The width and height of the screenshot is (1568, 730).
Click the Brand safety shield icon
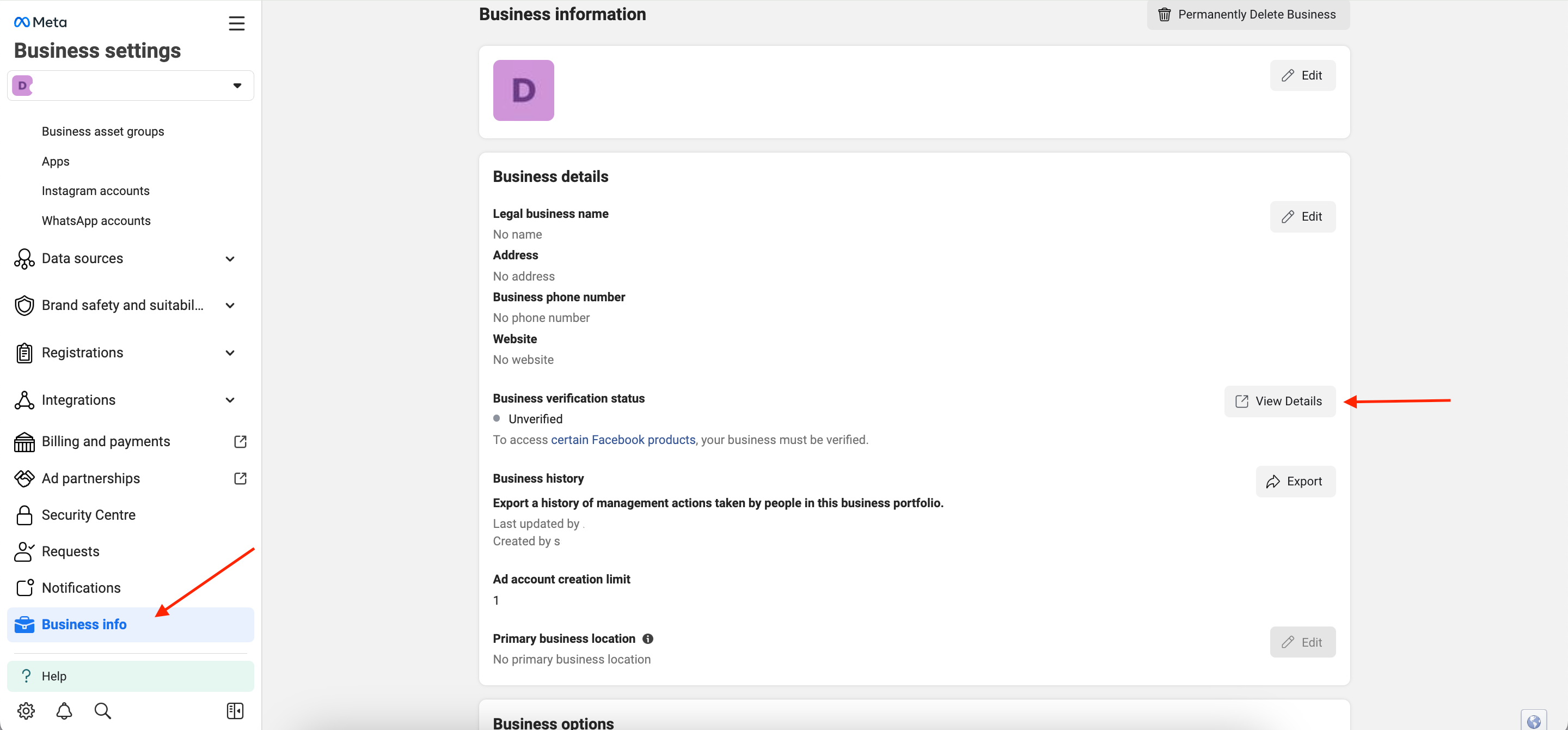[x=24, y=306]
